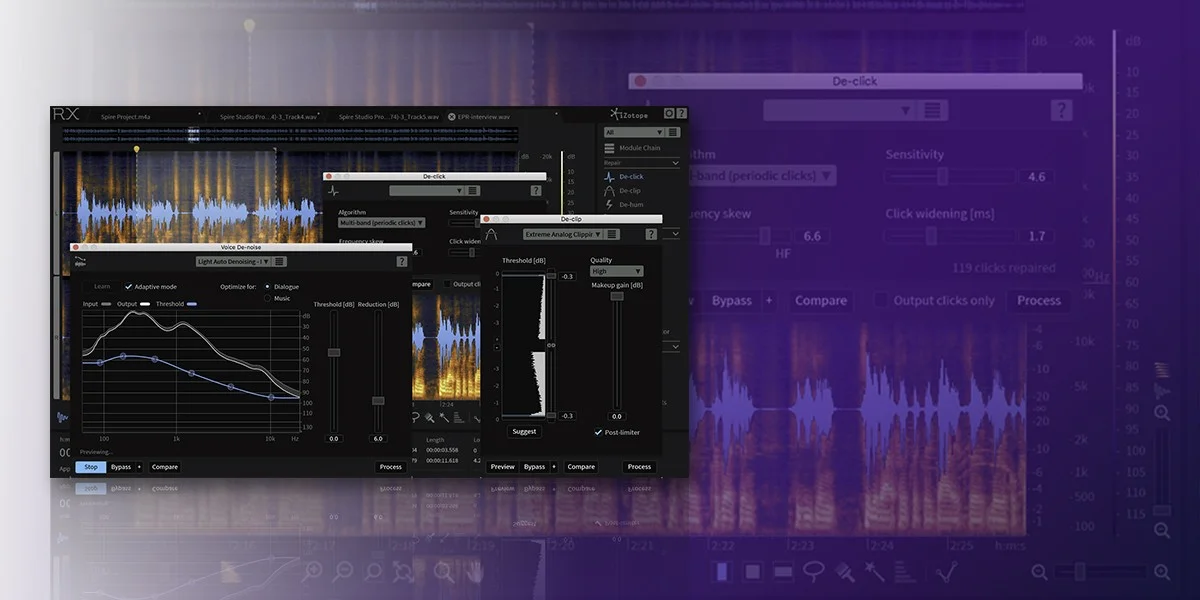Click the Sensitivity slider in the enlarged background panel
Screen dimensions: 1200x600
941,177
